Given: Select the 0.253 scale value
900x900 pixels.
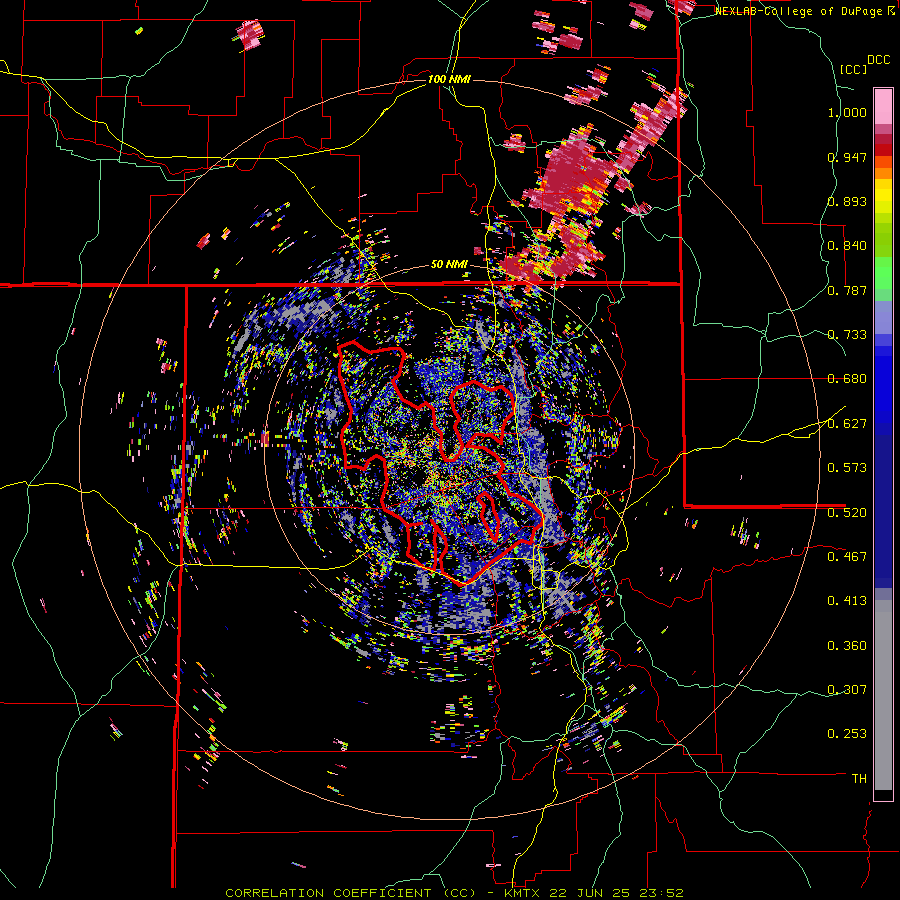Looking at the screenshot, I should coord(847,734).
